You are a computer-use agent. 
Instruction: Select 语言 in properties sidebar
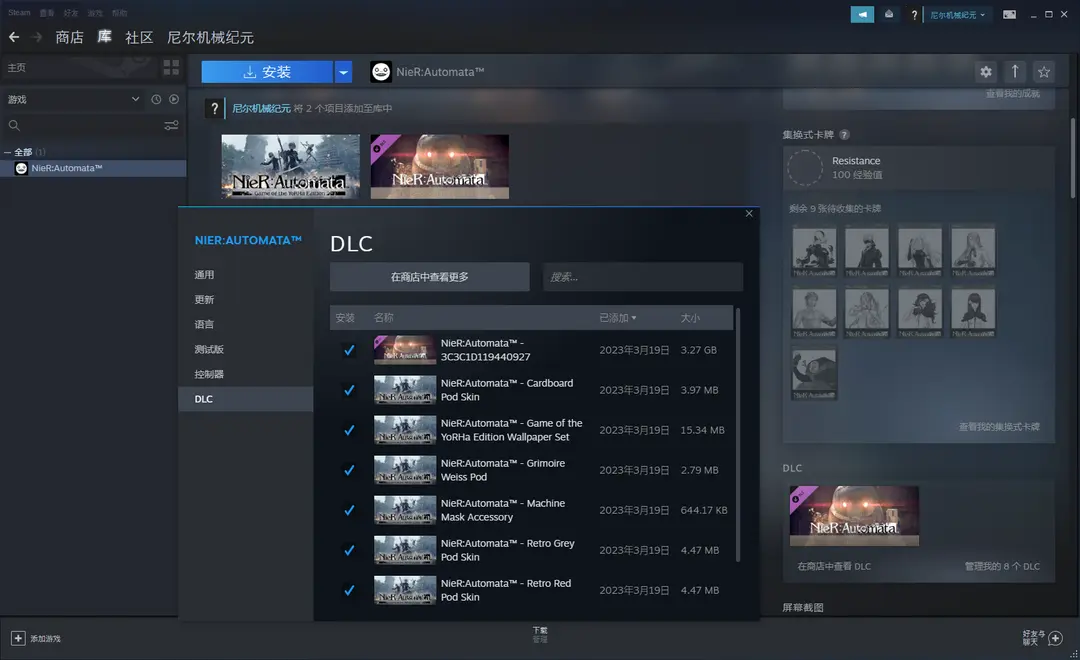click(x=246, y=324)
